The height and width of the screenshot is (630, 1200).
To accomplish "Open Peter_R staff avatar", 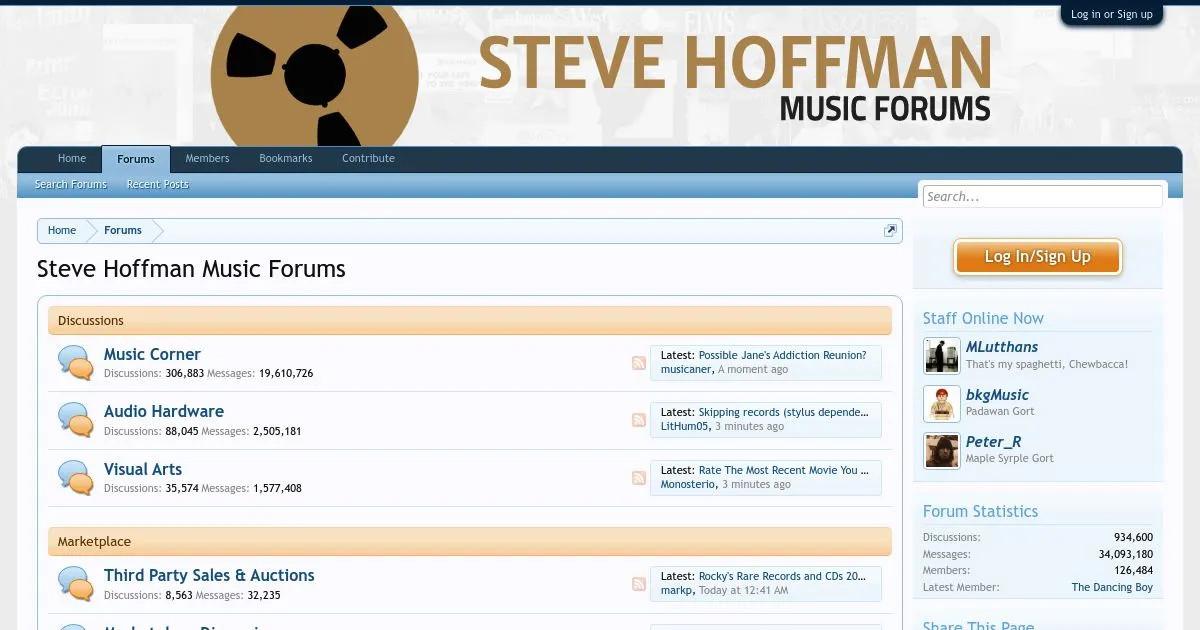I will [942, 450].
